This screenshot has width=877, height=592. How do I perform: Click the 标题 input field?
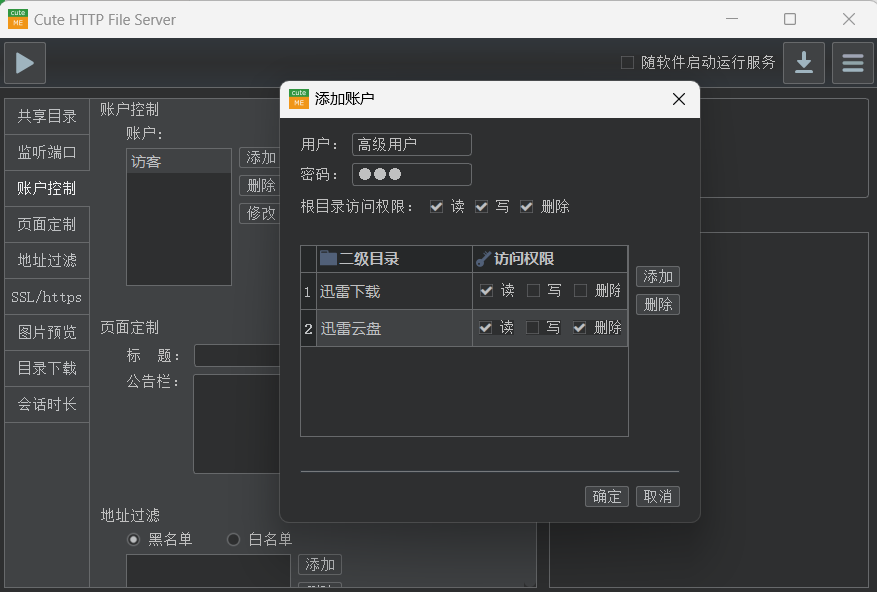pos(237,356)
